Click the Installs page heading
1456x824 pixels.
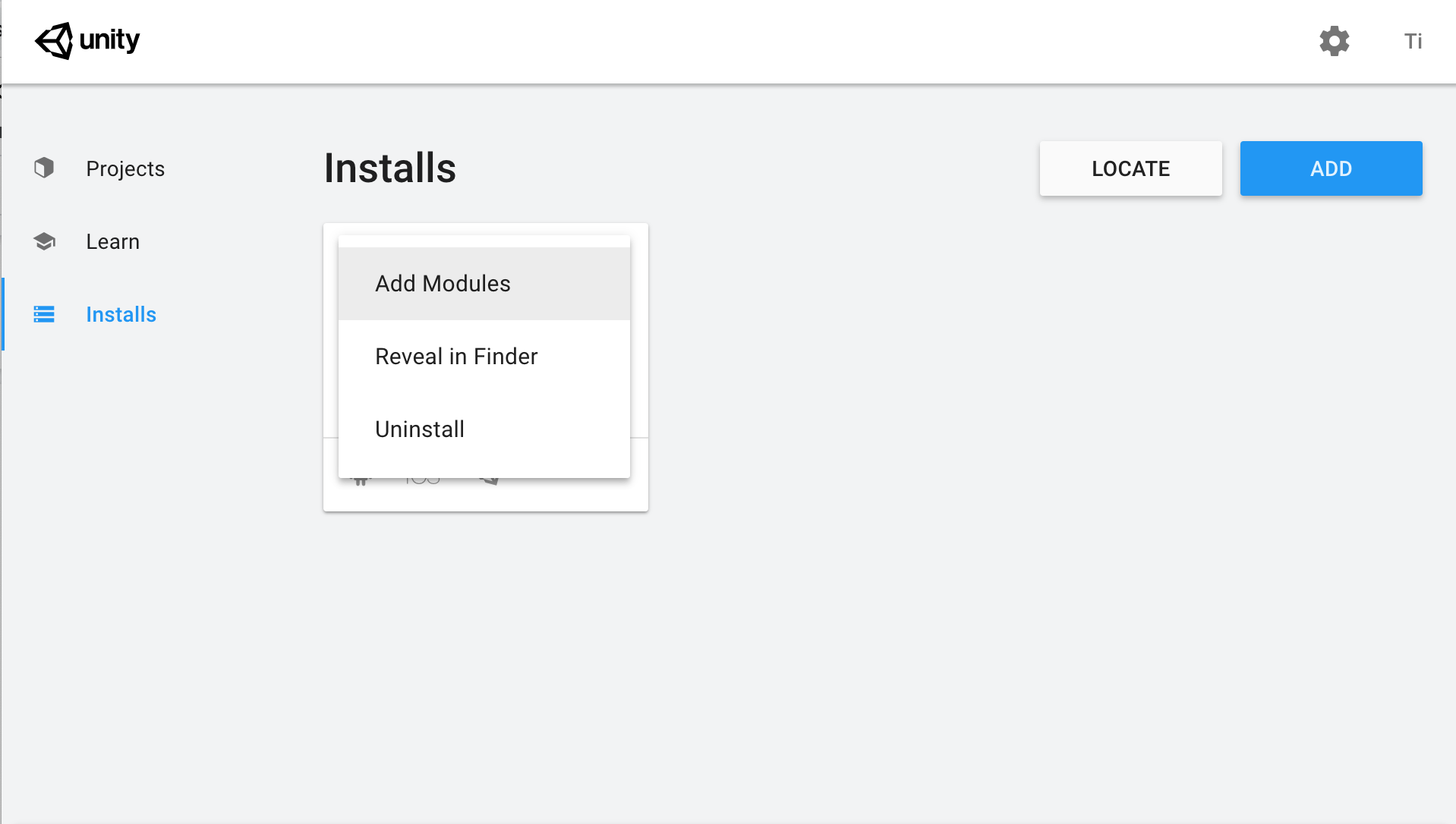pos(390,168)
